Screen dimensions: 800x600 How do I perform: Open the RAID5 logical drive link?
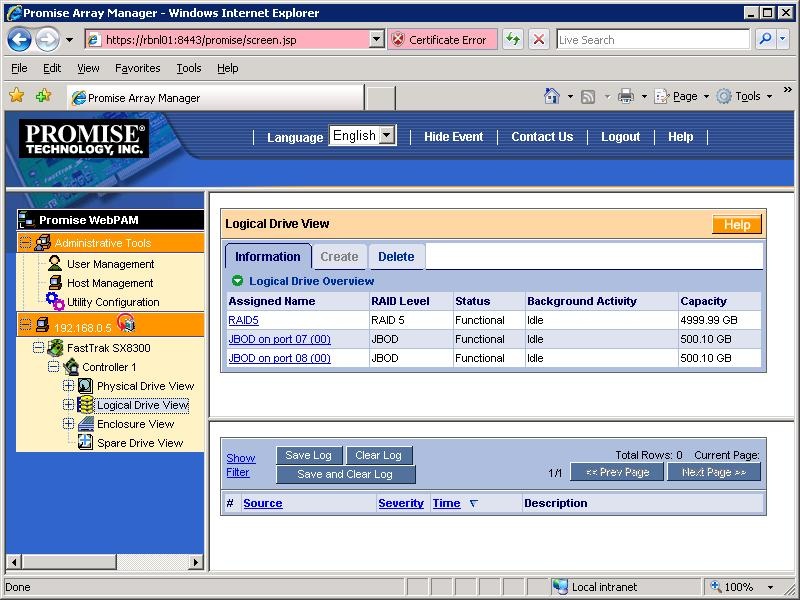pyautogui.click(x=243, y=321)
